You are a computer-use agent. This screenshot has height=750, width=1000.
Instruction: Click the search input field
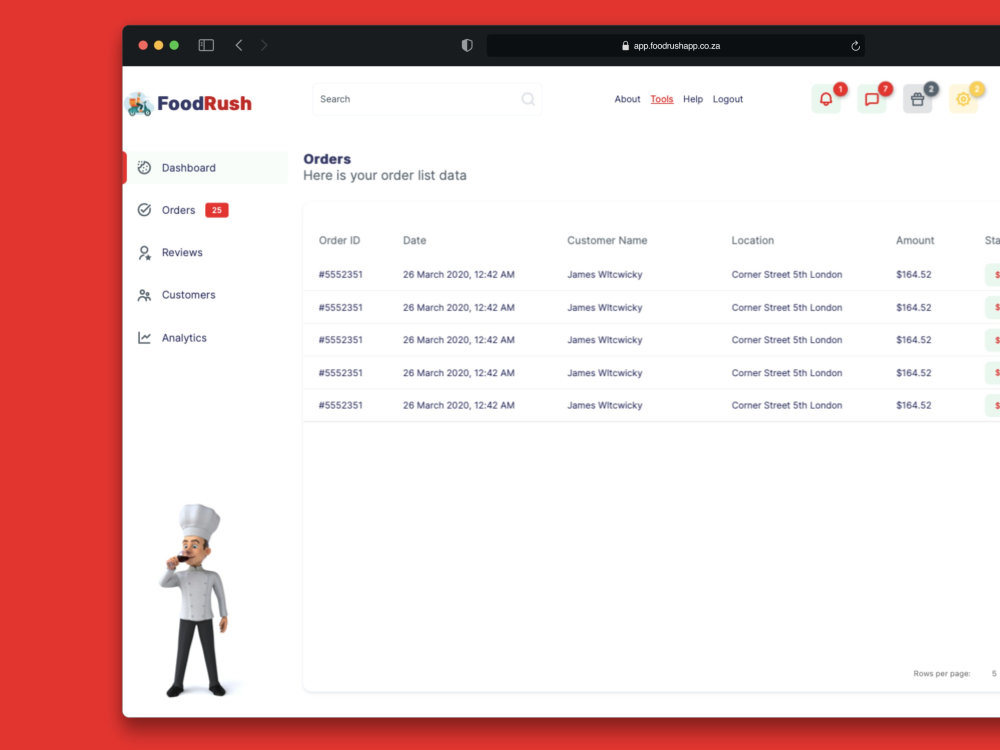420,99
